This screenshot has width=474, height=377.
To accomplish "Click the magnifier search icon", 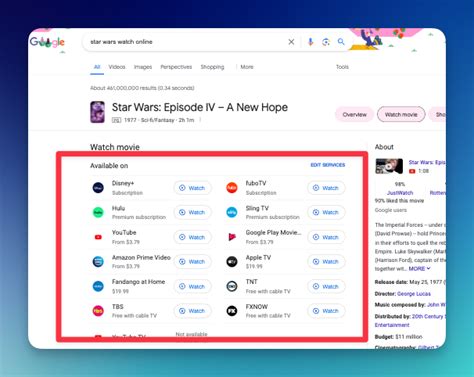I will pos(341,42).
